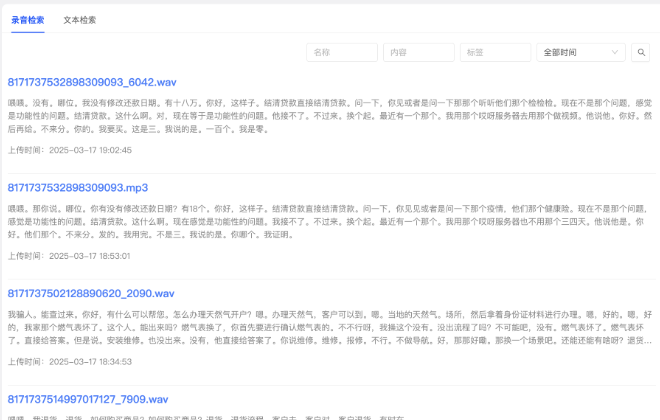Click upload time 2025-03-17 18:53:01
Screen dimensions: 660x420
click(69, 256)
